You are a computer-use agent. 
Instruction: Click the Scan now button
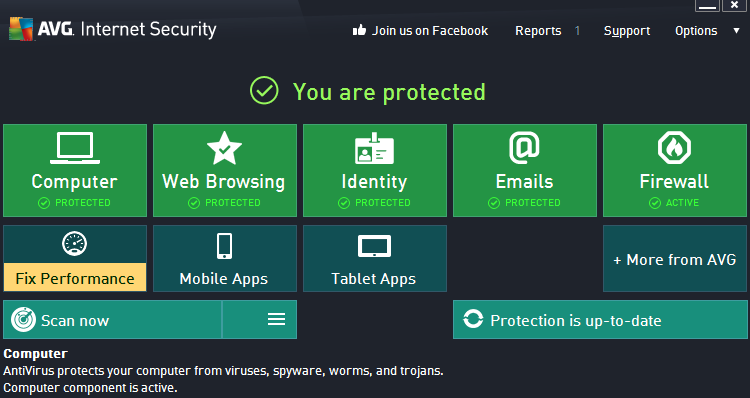112,320
